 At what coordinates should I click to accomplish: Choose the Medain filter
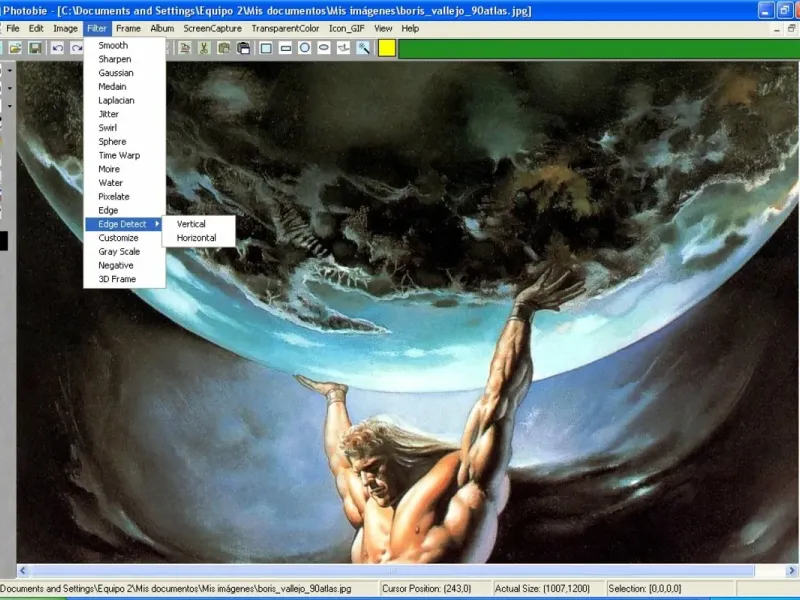pyautogui.click(x=124, y=87)
